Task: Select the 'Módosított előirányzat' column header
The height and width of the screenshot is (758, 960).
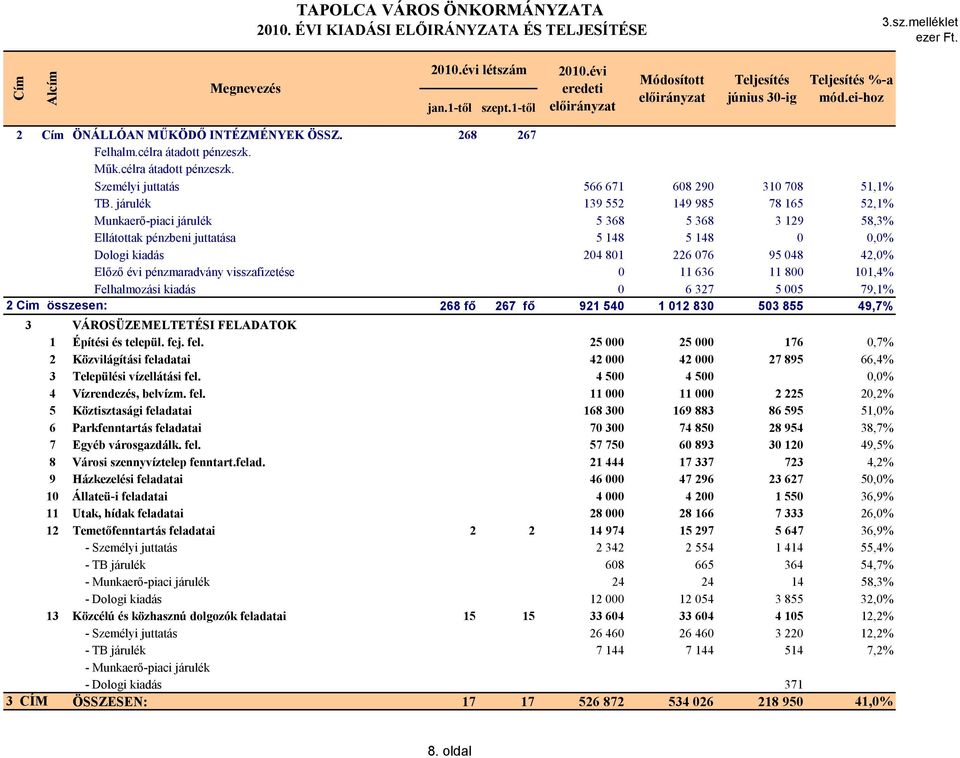Action: pyautogui.click(x=672, y=89)
